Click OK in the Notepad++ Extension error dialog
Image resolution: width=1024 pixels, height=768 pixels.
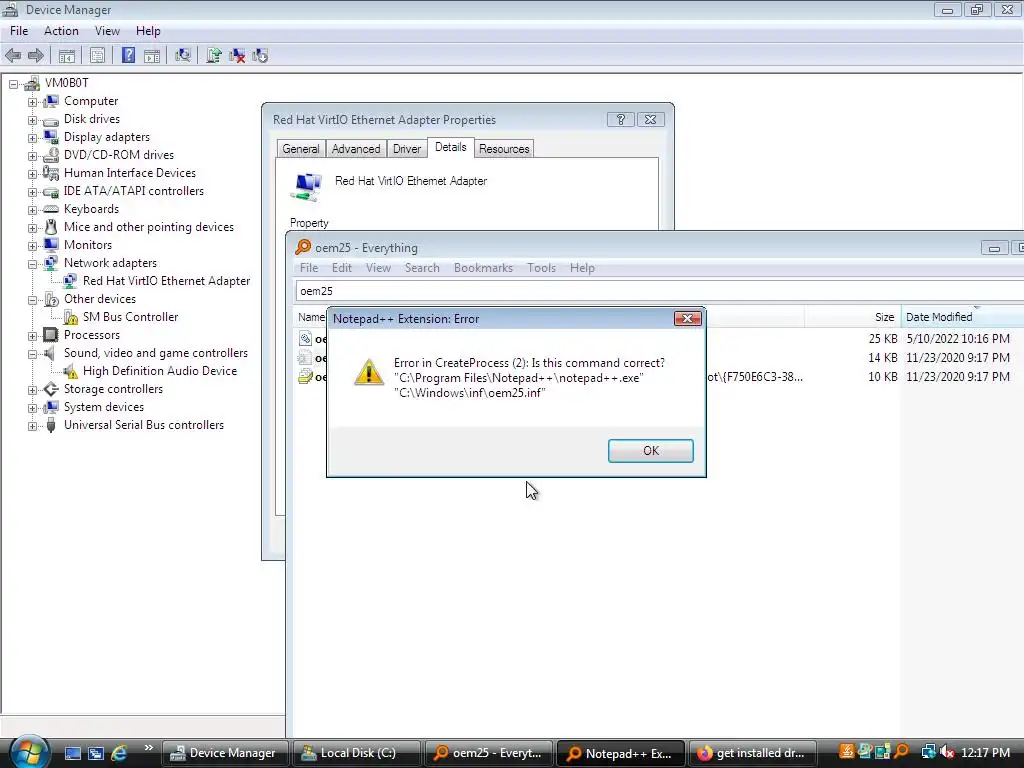[x=650, y=451]
